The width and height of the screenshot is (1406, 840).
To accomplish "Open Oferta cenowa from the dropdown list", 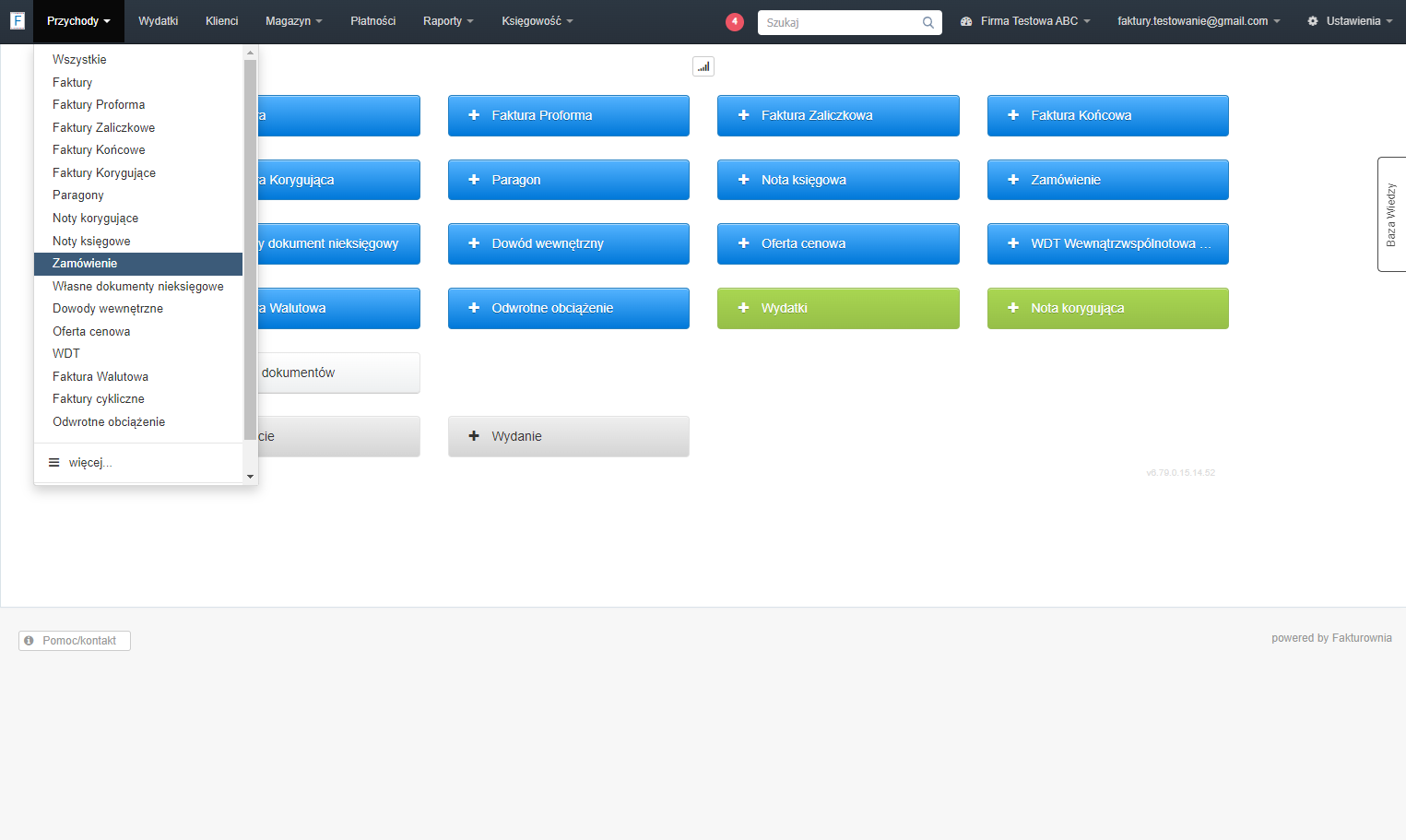I will coord(138,332).
